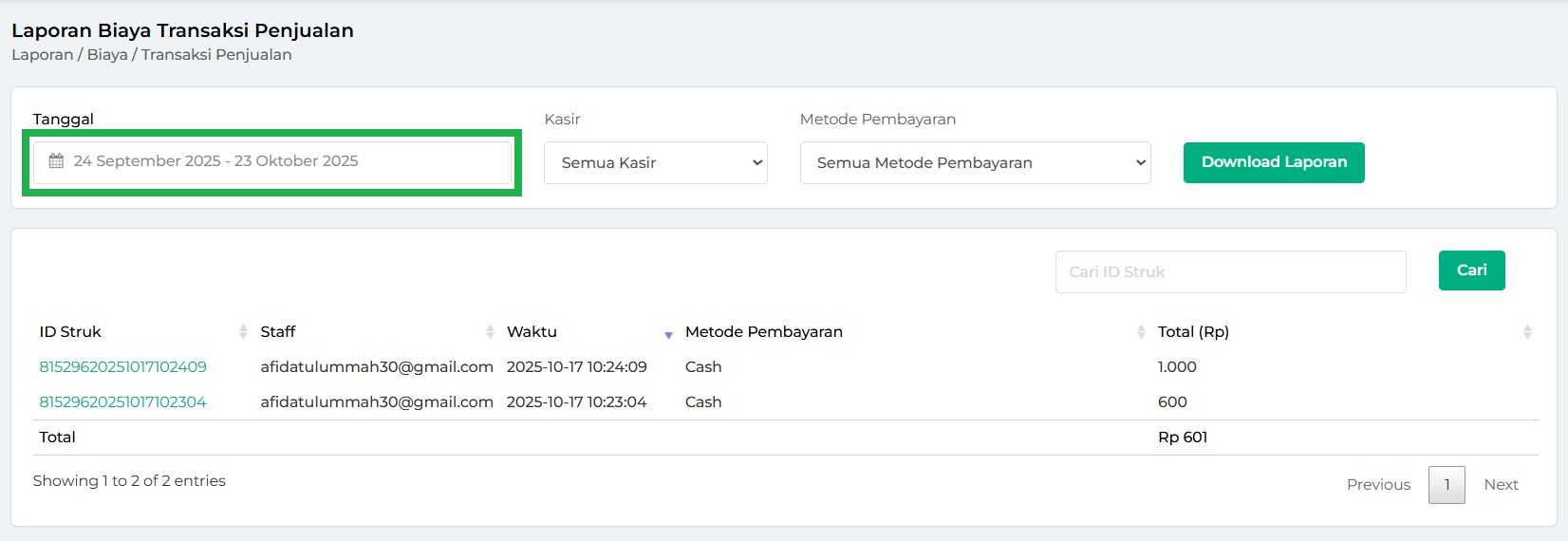The height and width of the screenshot is (541, 1568).
Task: Open receipt 81529620251017102409
Action: [x=122, y=367]
